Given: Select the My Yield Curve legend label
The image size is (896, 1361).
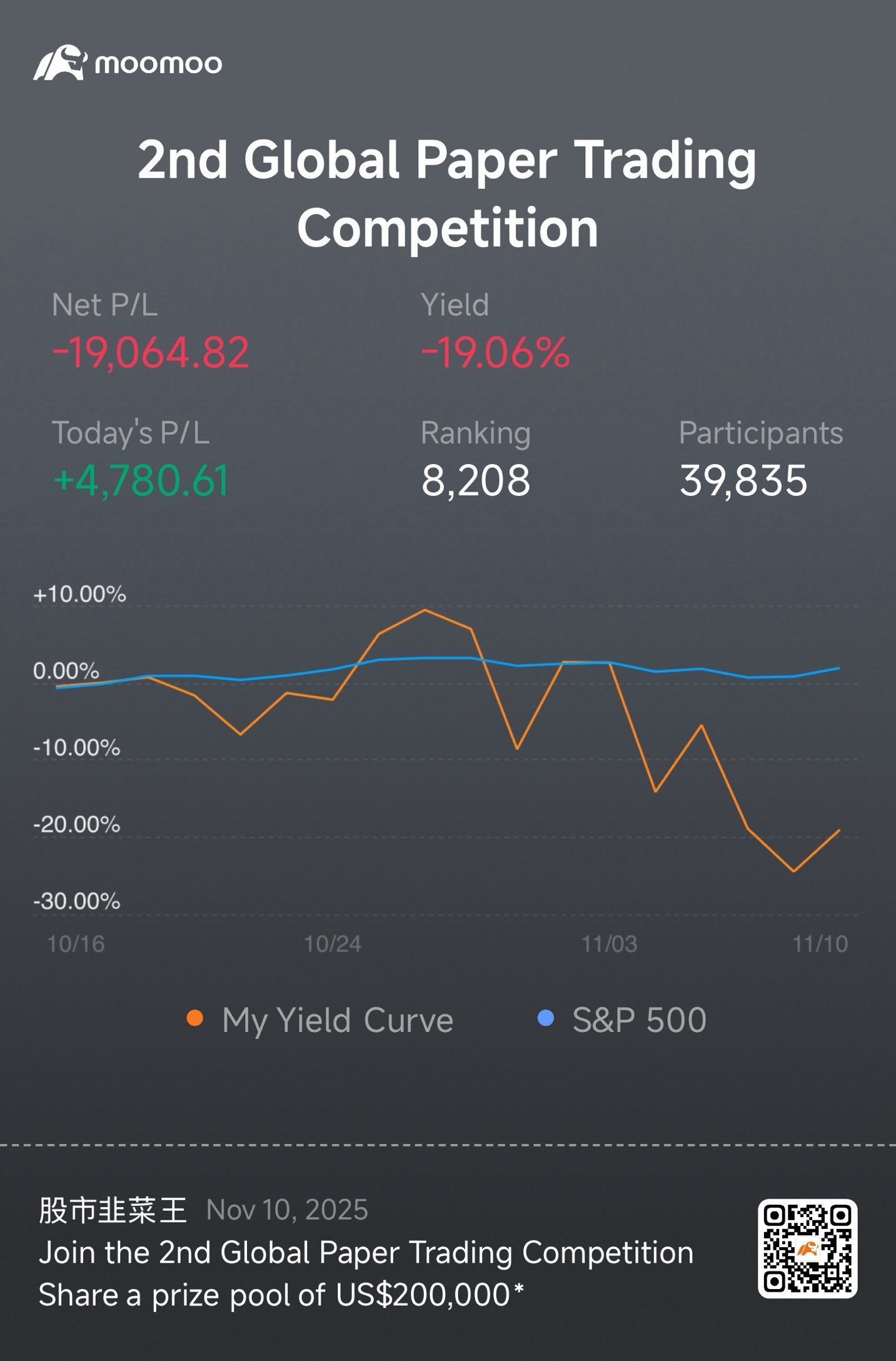Looking at the screenshot, I should click(338, 1021).
